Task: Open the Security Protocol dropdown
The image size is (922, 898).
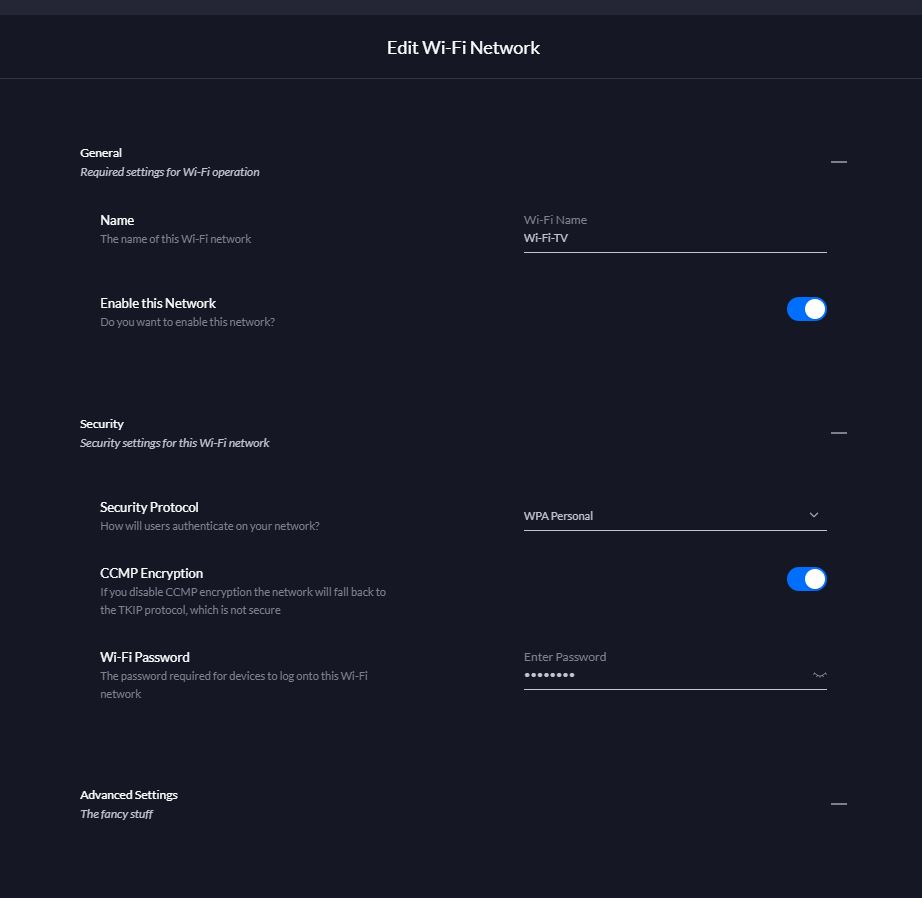Action: click(674, 516)
